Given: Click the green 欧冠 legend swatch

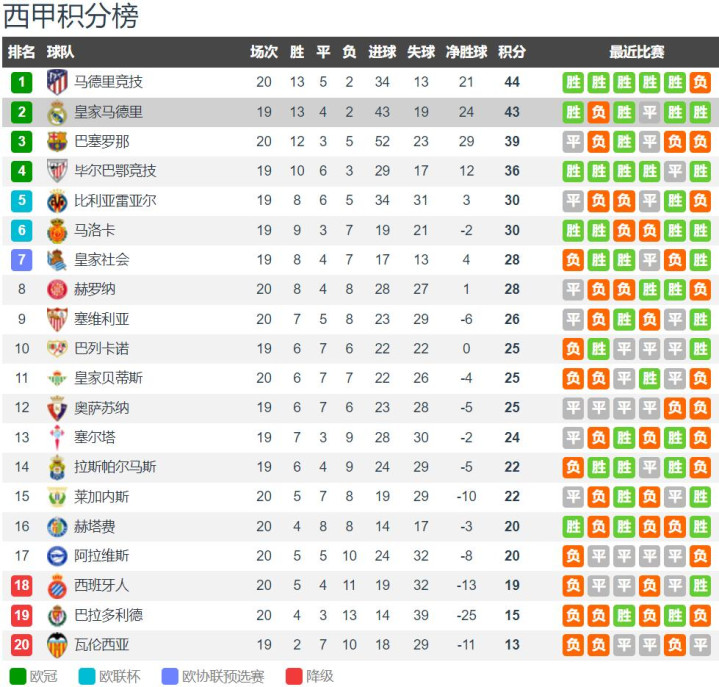Looking at the screenshot, I should (x=17, y=676).
